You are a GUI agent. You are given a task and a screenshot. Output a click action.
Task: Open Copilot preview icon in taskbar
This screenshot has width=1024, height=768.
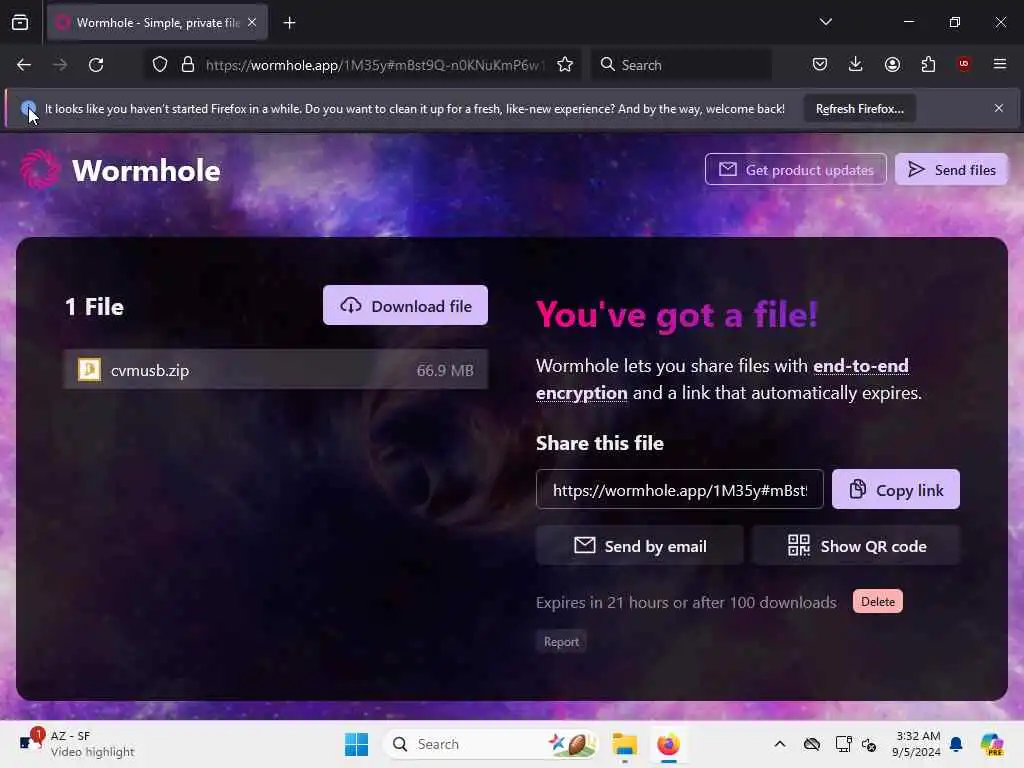click(x=992, y=744)
